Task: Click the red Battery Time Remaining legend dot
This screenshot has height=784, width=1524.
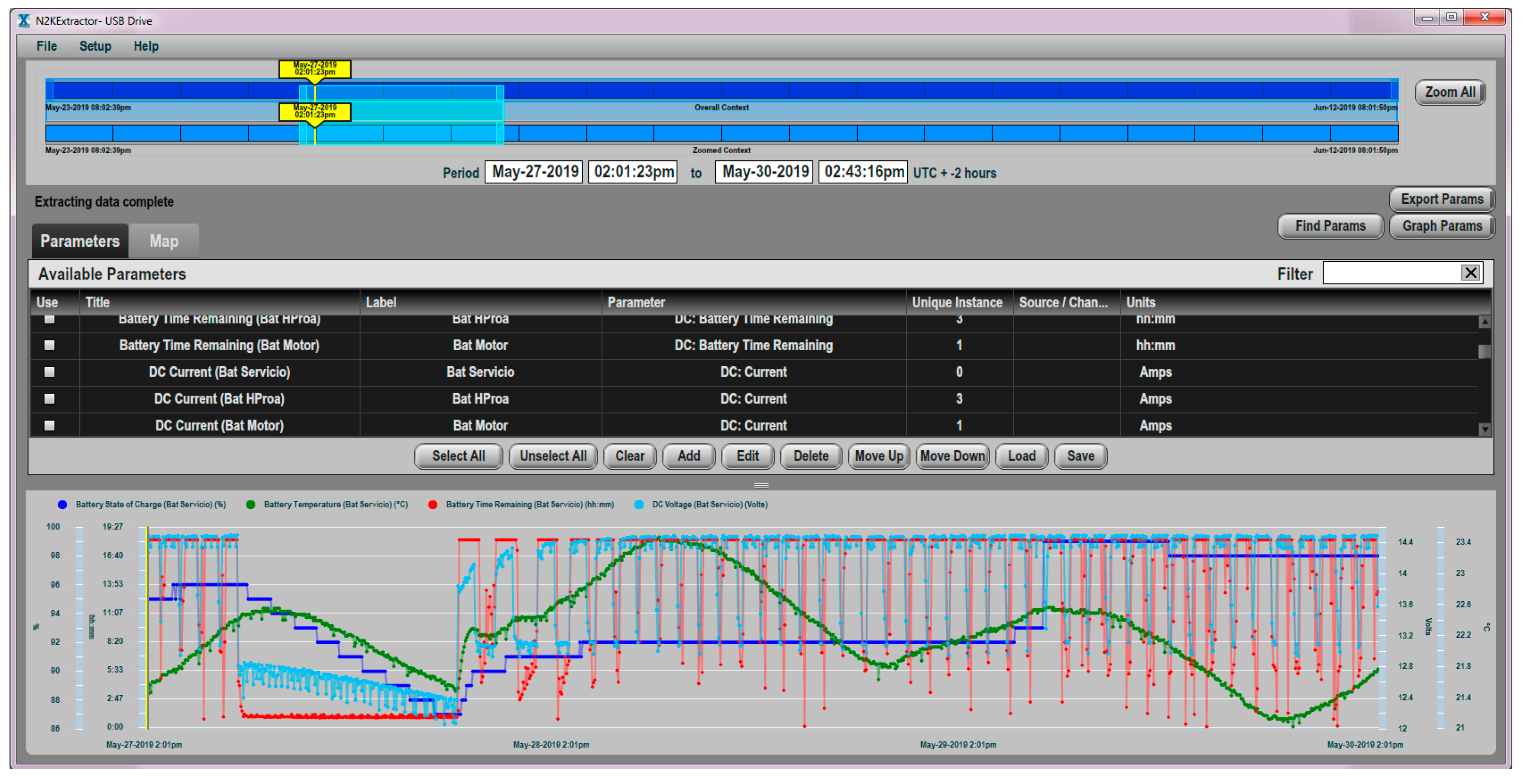Action: click(x=433, y=504)
